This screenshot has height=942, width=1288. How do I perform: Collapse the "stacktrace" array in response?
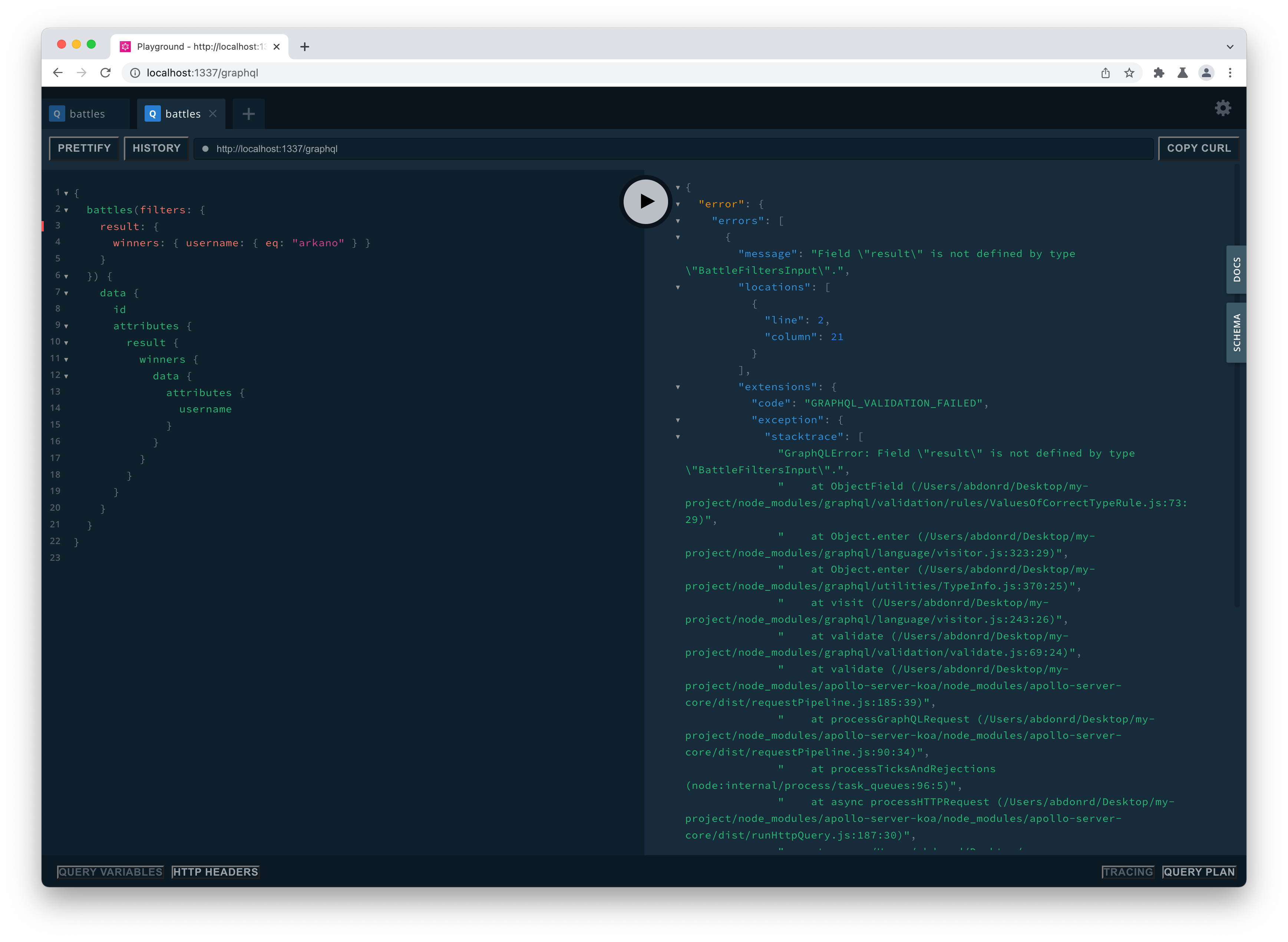pyautogui.click(x=678, y=437)
